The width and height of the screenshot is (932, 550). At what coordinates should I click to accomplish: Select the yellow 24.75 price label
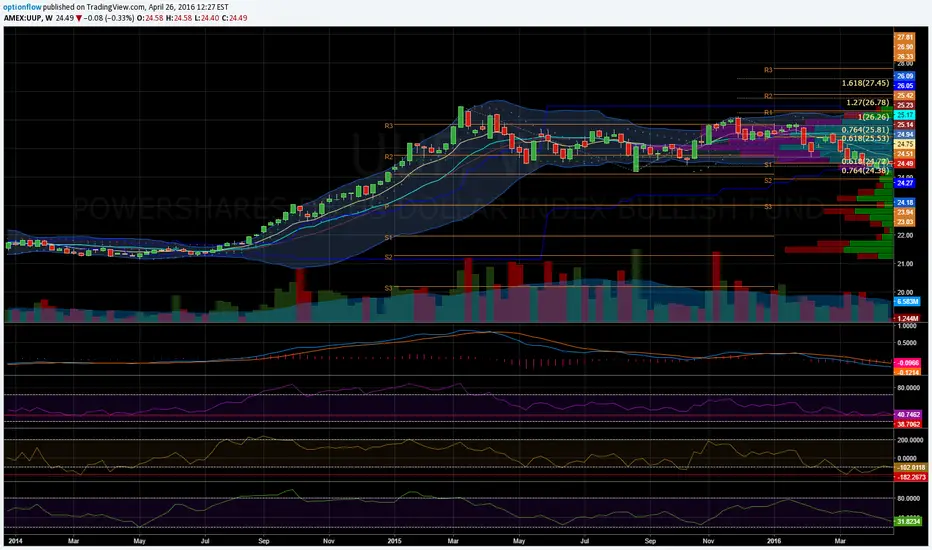pyautogui.click(x=905, y=144)
